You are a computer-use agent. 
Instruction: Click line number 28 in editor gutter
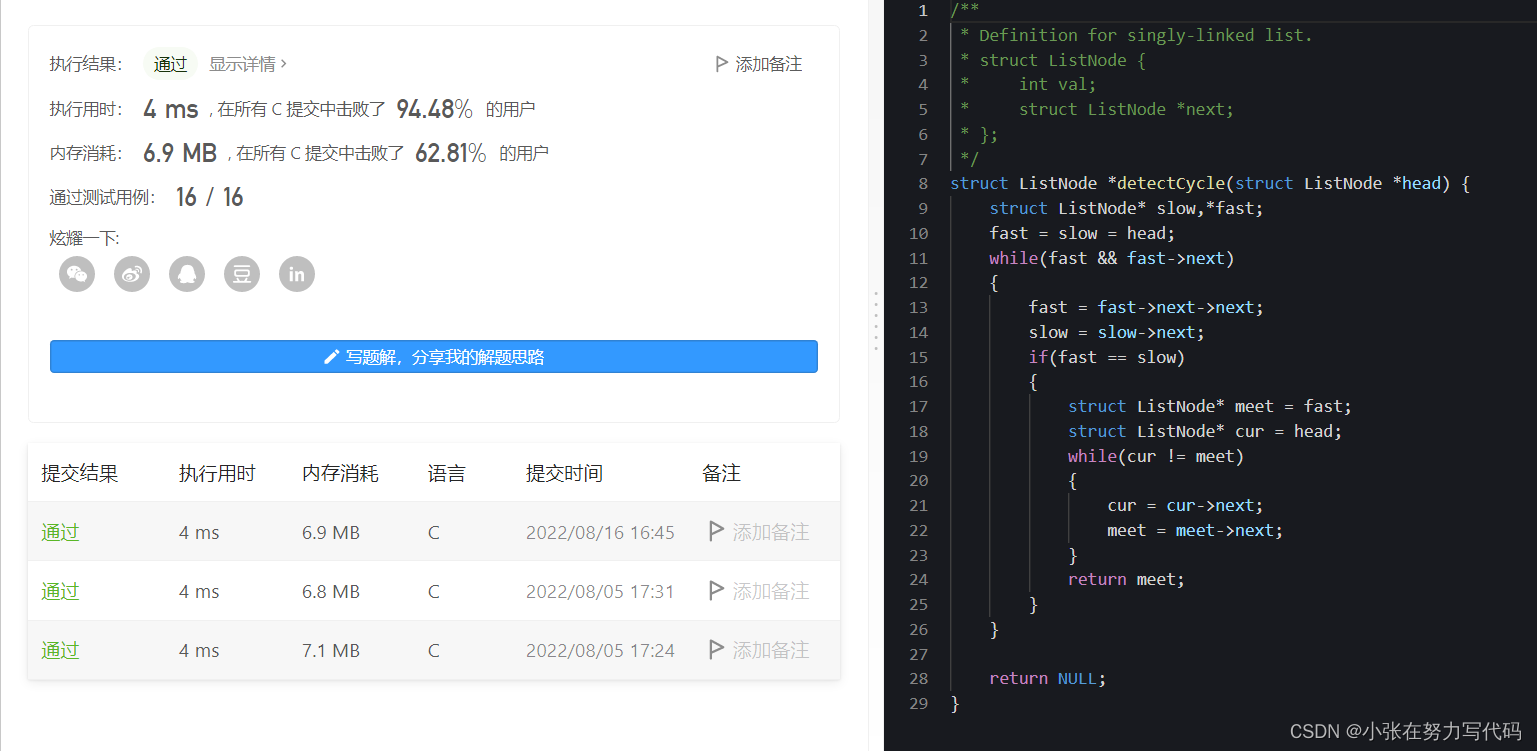coord(919,678)
